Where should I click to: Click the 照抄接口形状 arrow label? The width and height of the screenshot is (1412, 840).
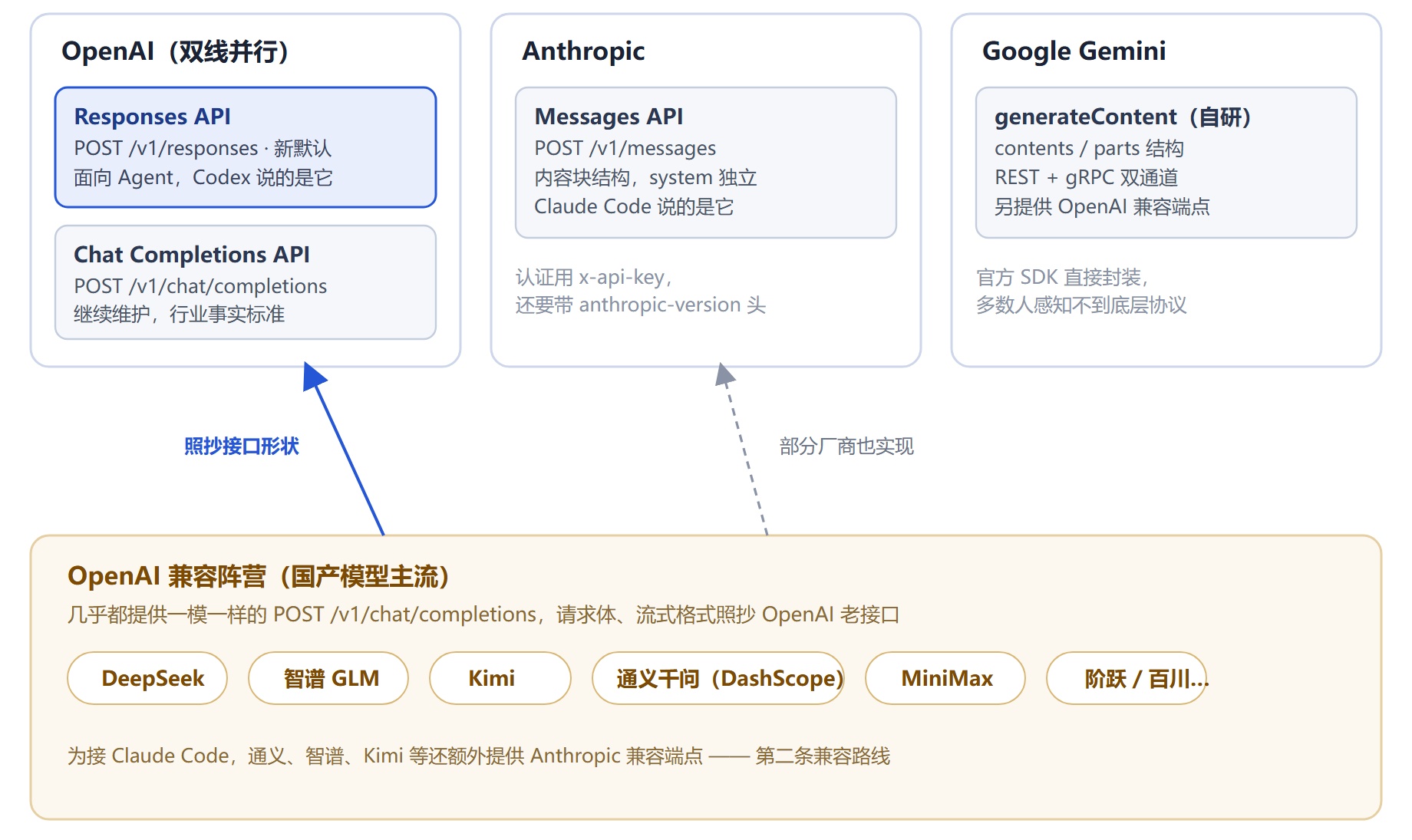click(x=242, y=446)
